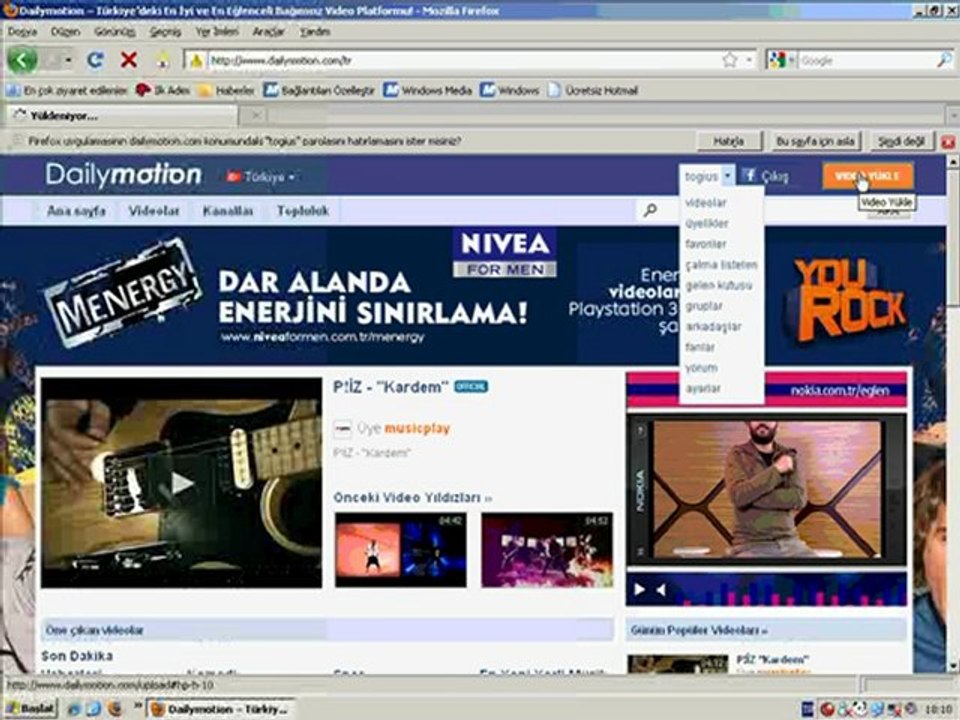Viewport: 960px width, 720px height.
Task: Open the musicplay member profile link
Action: (x=417, y=429)
